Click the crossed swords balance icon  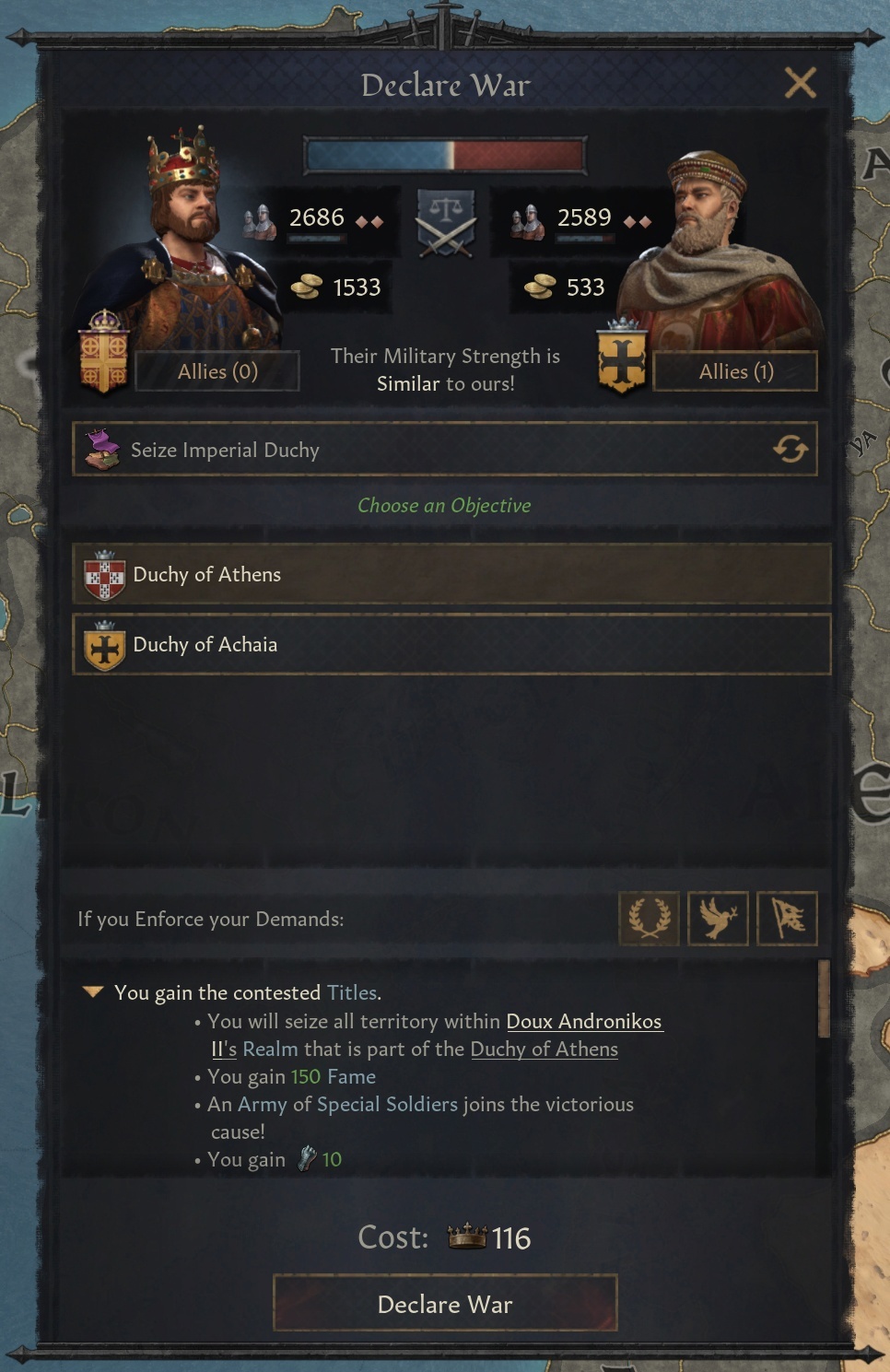coord(446,222)
